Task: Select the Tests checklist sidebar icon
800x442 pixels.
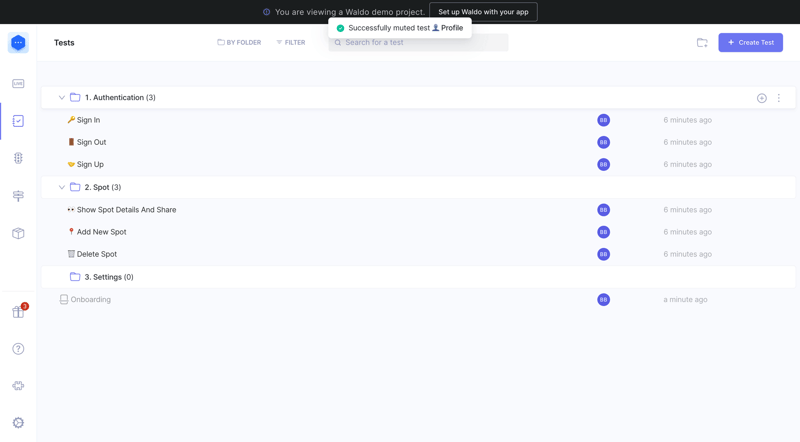Action: point(18,121)
